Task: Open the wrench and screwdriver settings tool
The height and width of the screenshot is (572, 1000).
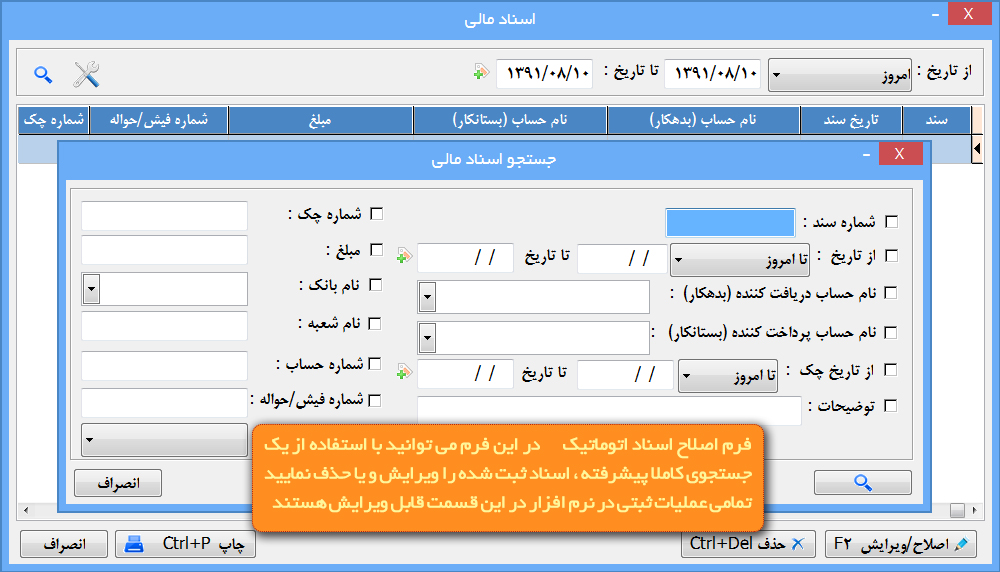Action: tap(87, 74)
